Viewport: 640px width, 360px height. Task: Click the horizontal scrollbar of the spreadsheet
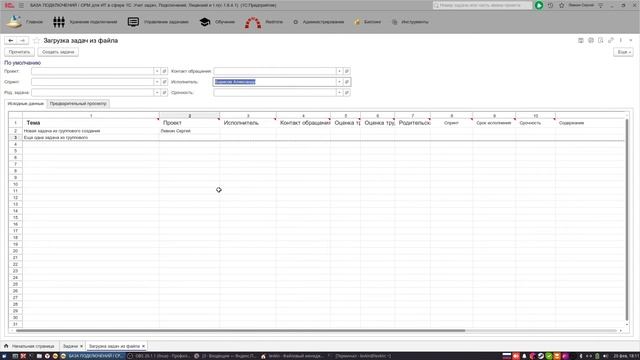pyautogui.click(x=241, y=330)
